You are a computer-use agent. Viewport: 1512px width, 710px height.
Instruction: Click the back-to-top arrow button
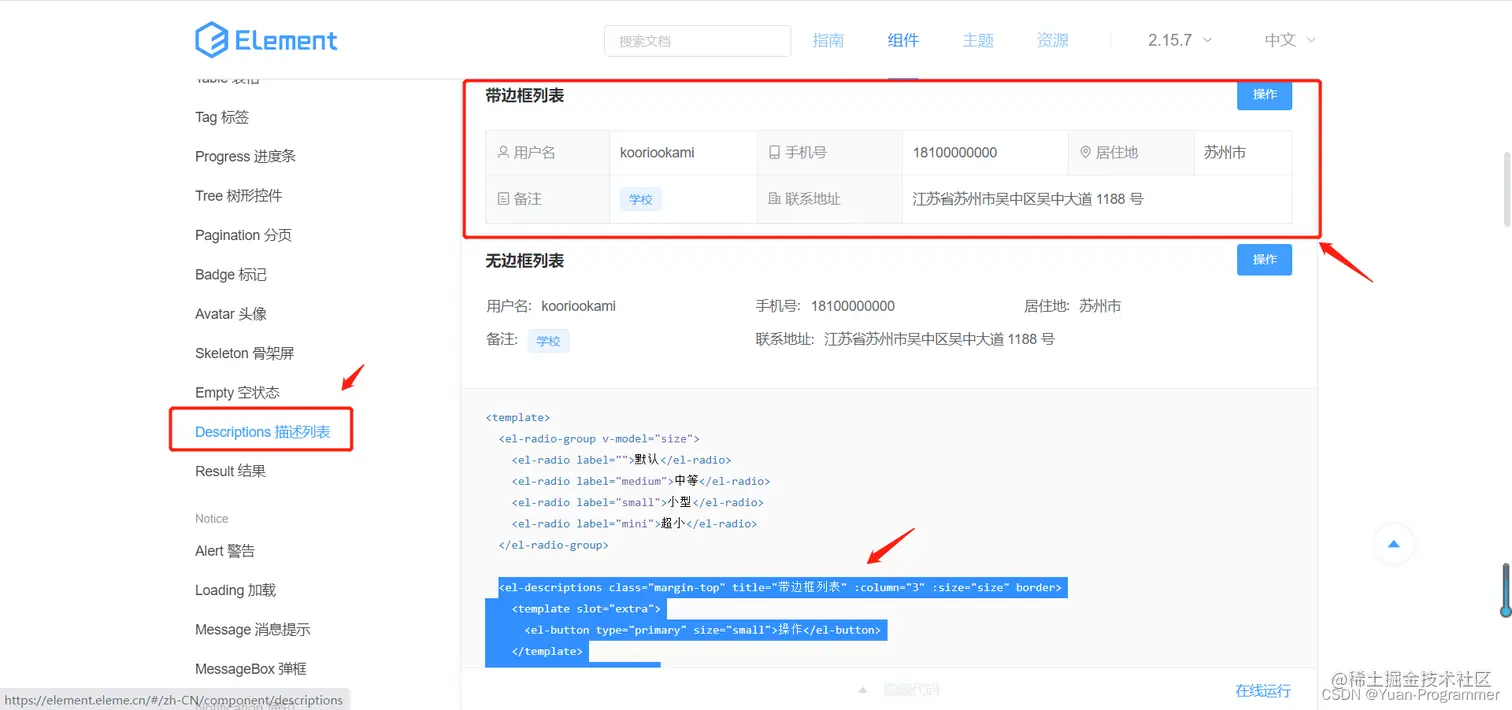coord(1393,544)
